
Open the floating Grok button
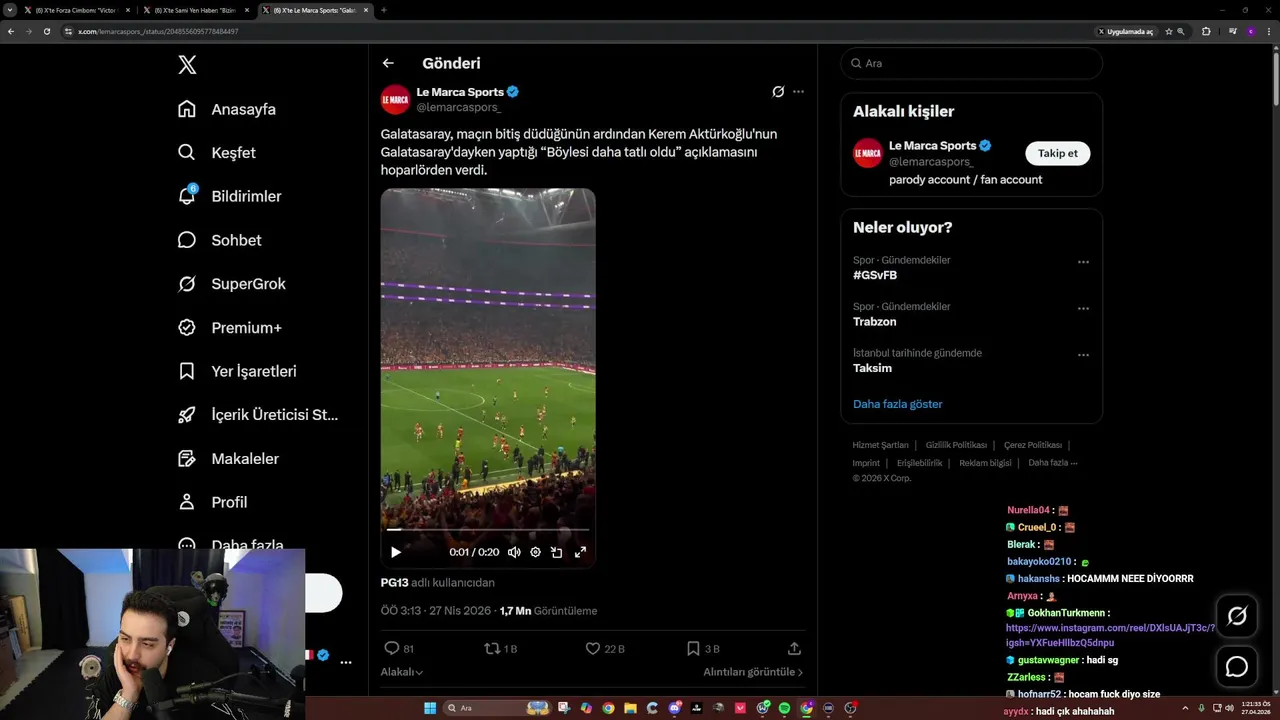1237,616
